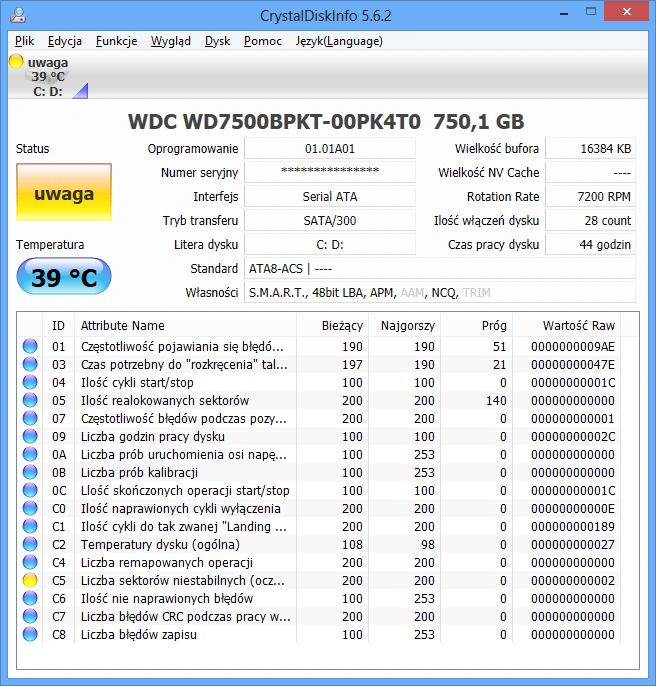
Task: Click the blue status icon for attribute 01
Action: click(30, 346)
